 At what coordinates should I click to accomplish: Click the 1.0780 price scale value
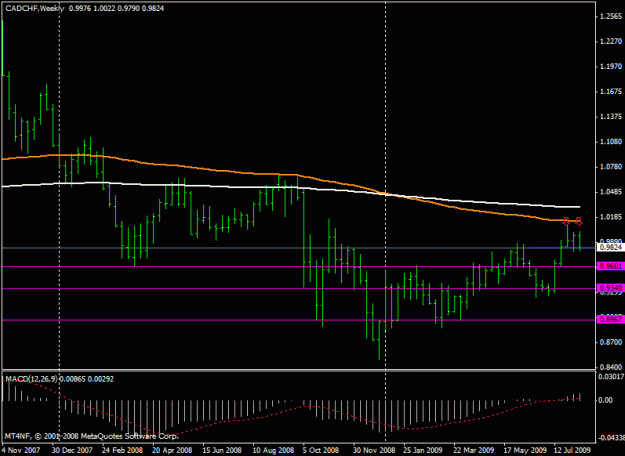610,167
